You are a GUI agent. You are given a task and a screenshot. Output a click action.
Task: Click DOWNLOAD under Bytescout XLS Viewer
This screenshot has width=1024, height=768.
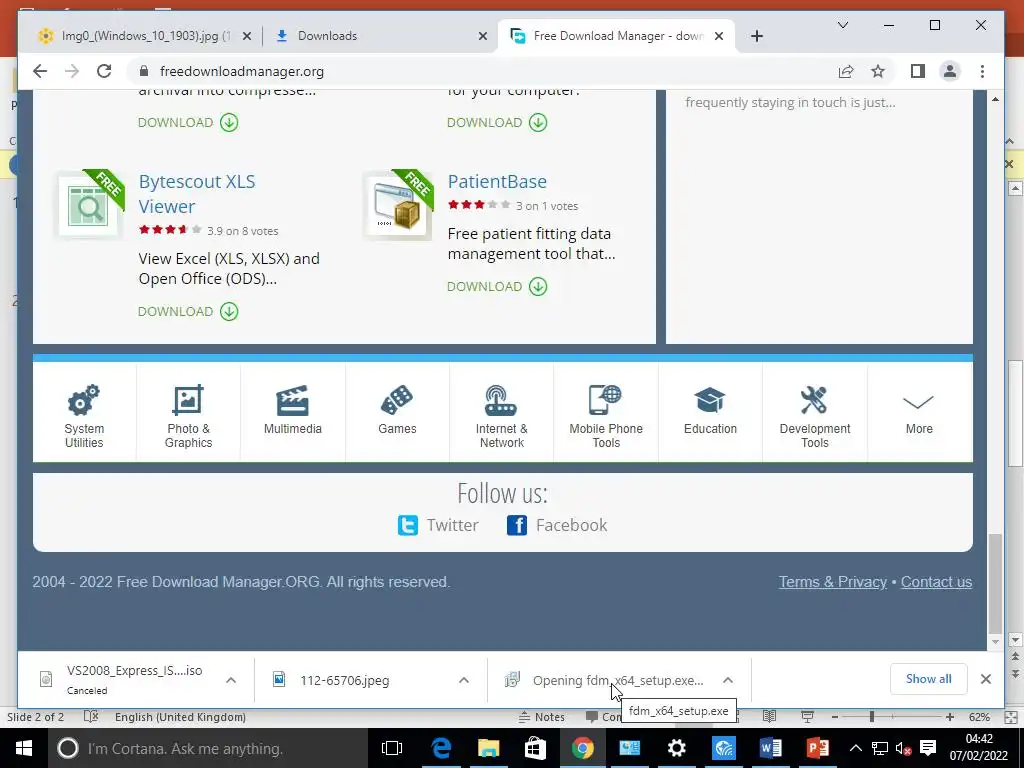pyautogui.click(x=188, y=312)
